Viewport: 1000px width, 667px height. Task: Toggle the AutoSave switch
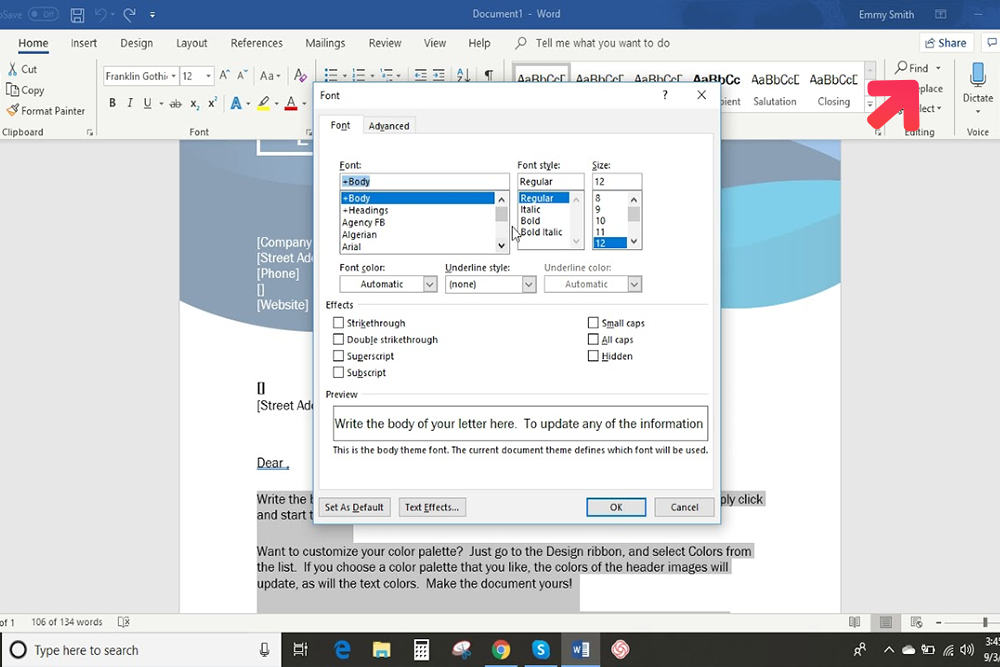click(42, 14)
